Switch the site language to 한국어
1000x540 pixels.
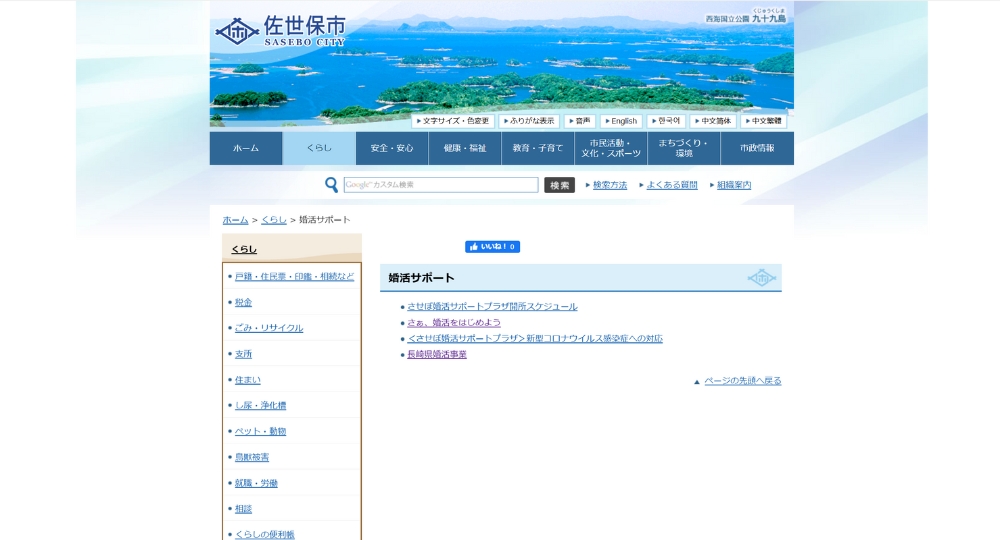(x=666, y=121)
